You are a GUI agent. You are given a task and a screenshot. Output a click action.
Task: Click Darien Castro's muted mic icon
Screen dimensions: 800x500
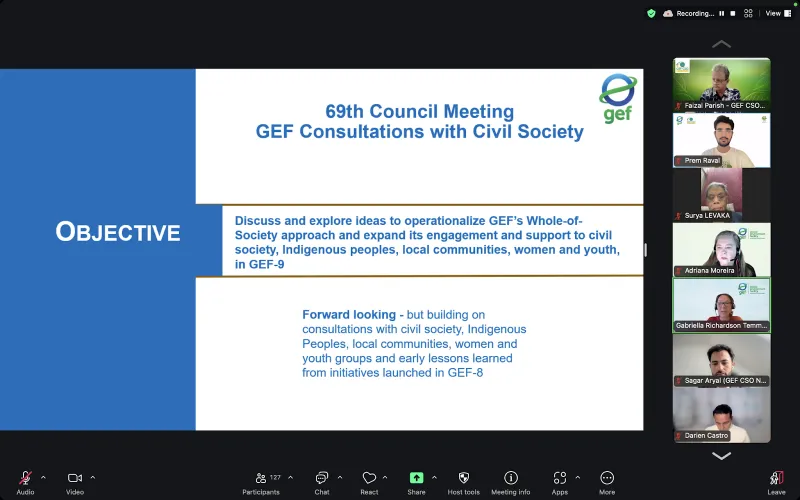(679, 436)
